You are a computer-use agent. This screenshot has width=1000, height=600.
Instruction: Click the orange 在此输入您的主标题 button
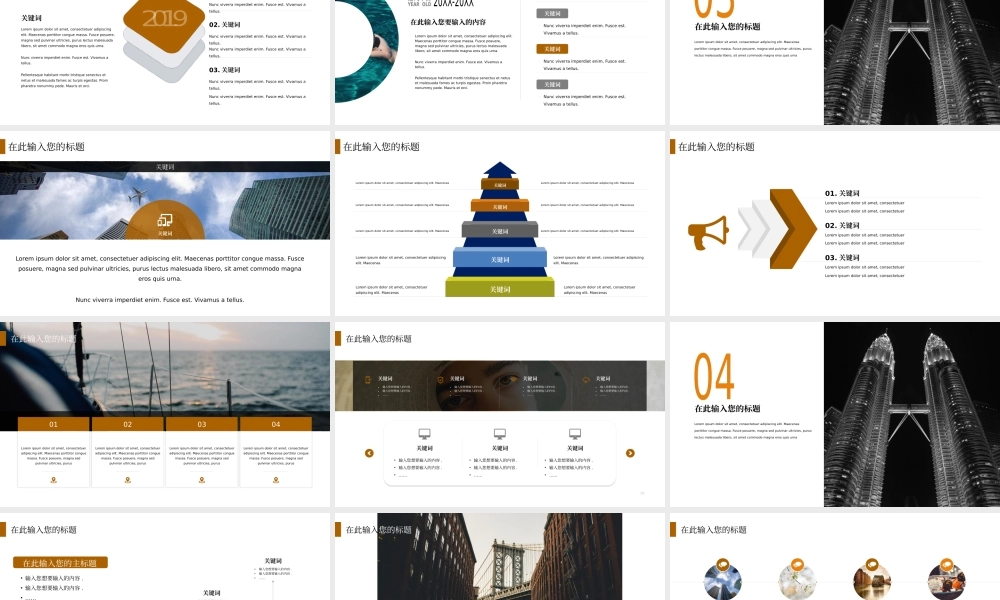60,563
